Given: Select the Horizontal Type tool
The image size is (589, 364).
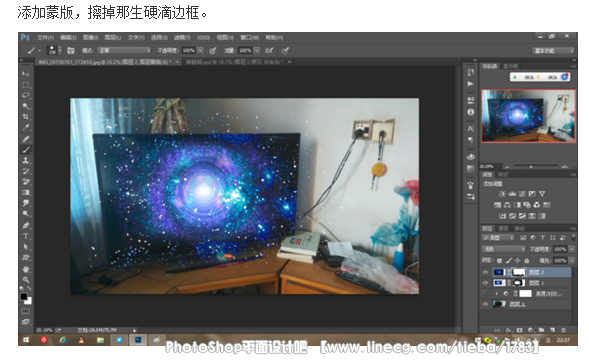Looking at the screenshot, I should click(26, 236).
